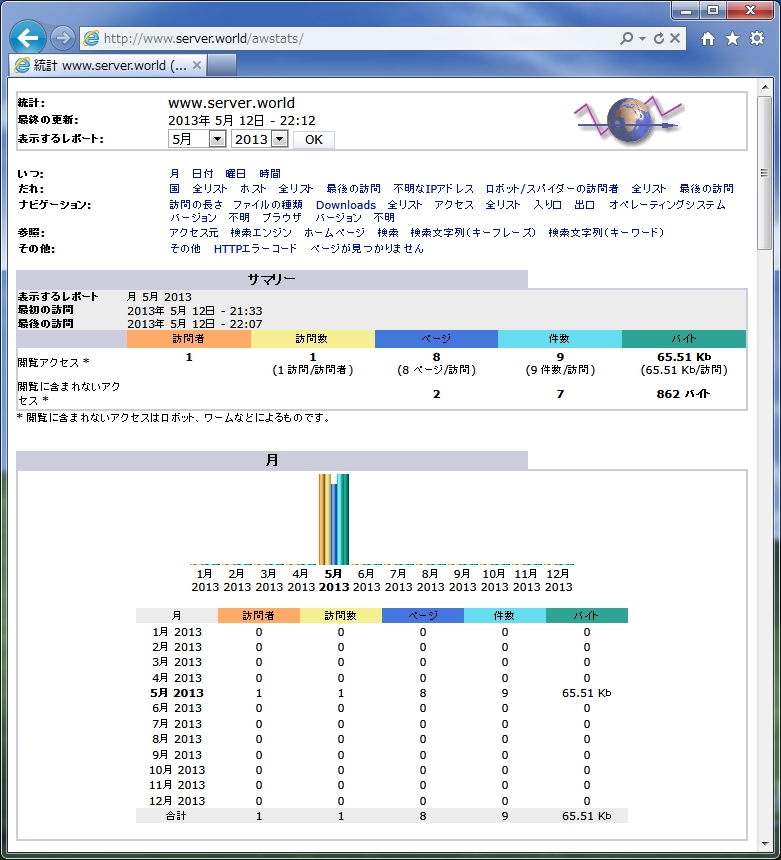Open the 日付 link
Viewport: 781px width, 860px height.
pos(202,174)
